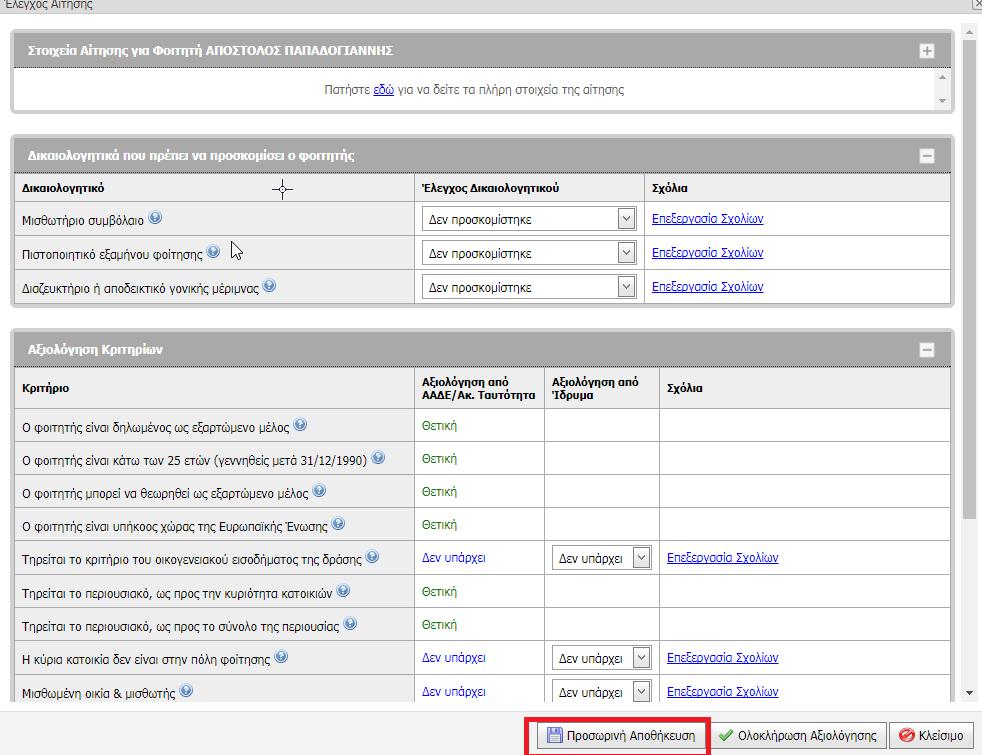Click the Κλείσιμο button
This screenshot has height=755, width=982.
931,736
